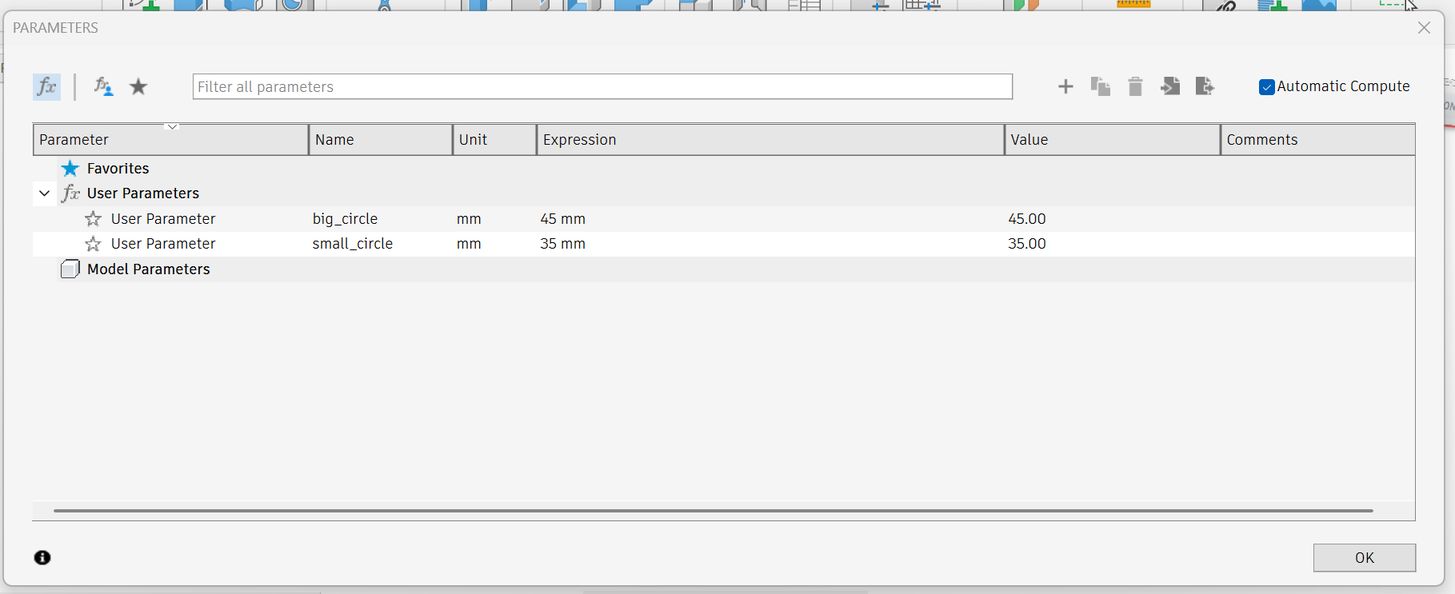Click the favorites star filter icon
The image size is (1455, 594).
139,87
